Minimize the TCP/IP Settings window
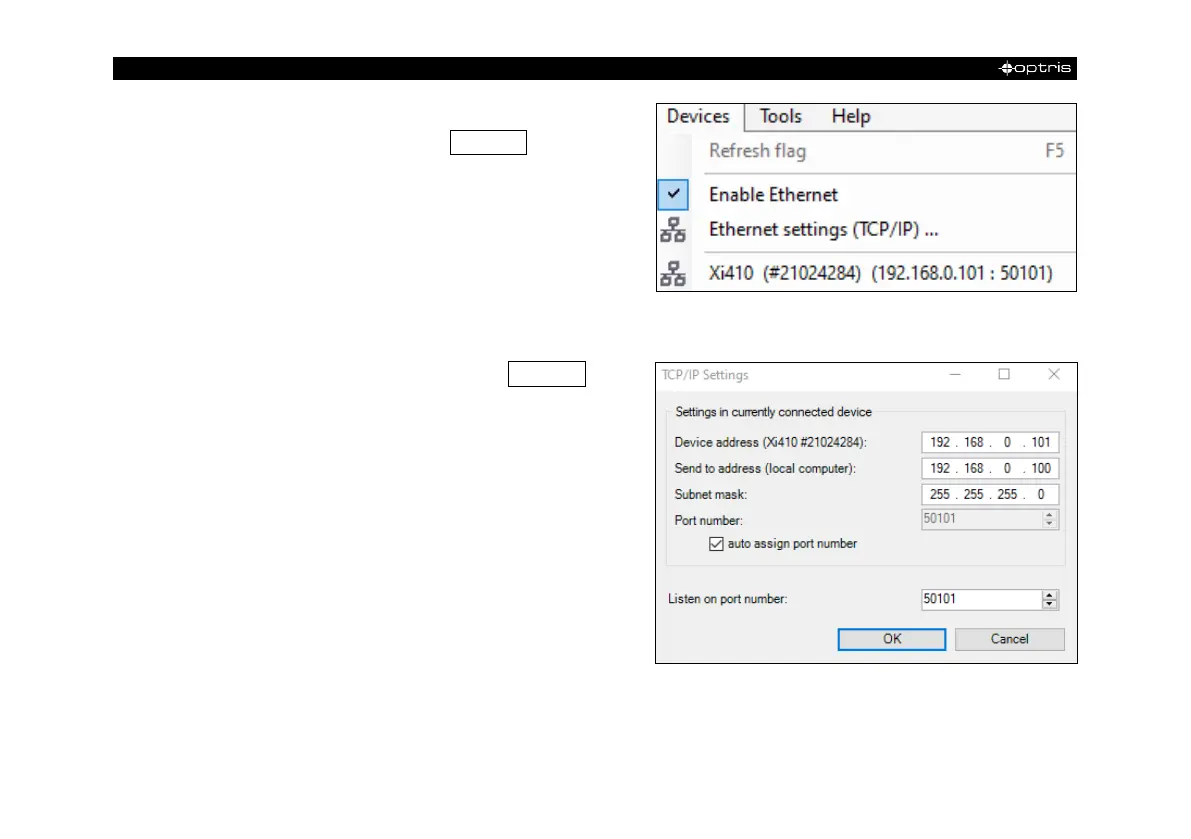The width and height of the screenshot is (1191, 839). pyautogui.click(x=956, y=374)
